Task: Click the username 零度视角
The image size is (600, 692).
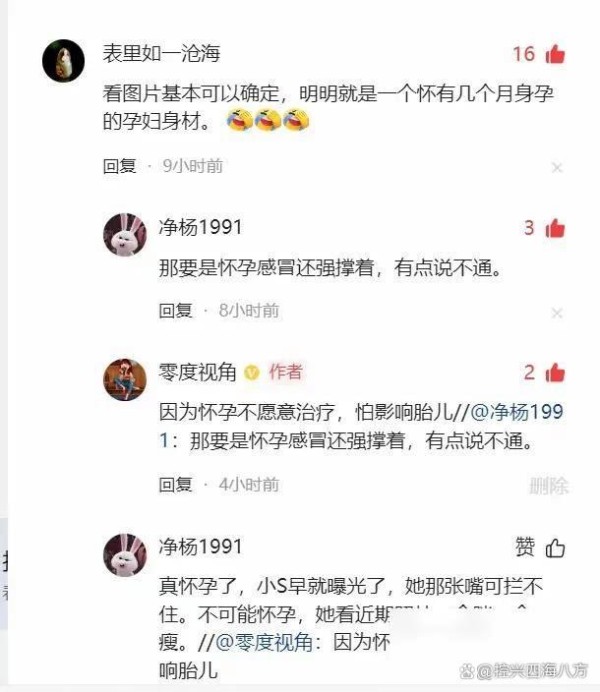Action: (198, 372)
